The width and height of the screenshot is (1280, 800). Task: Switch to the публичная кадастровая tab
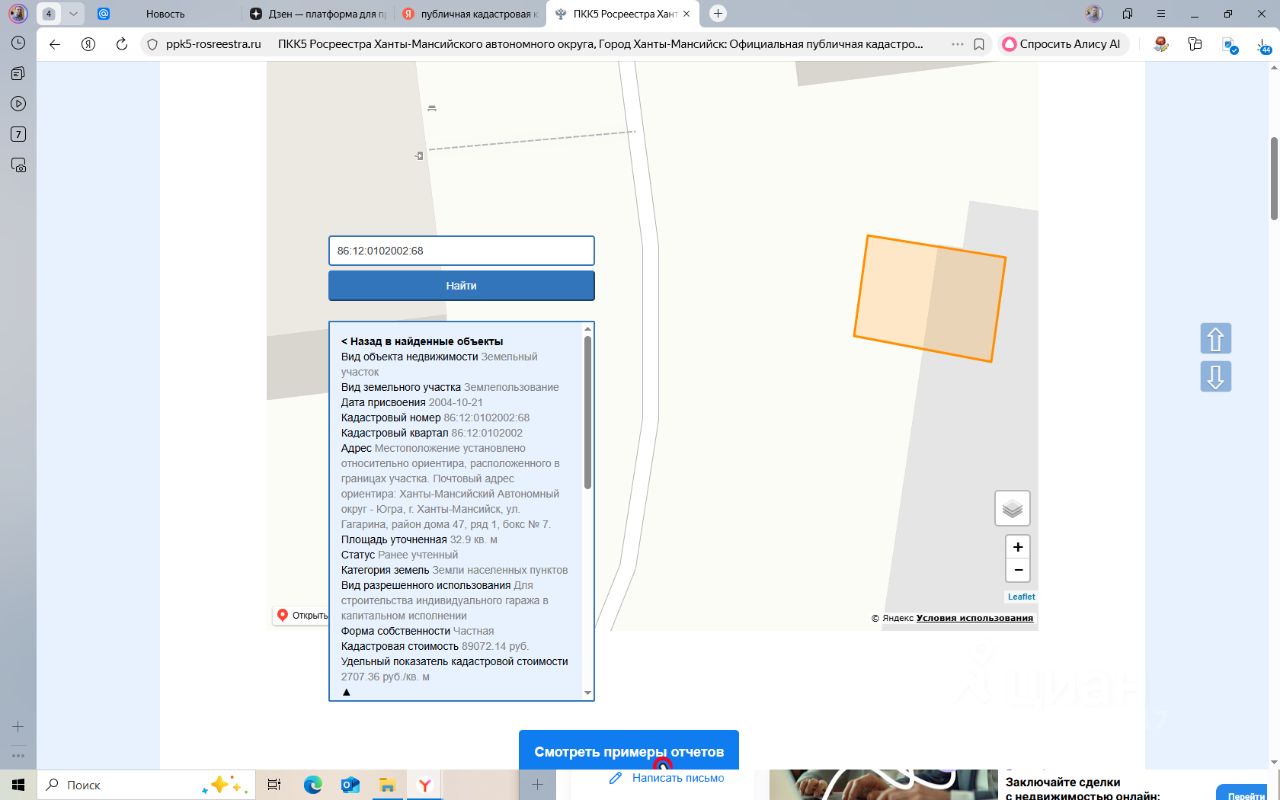[470, 14]
